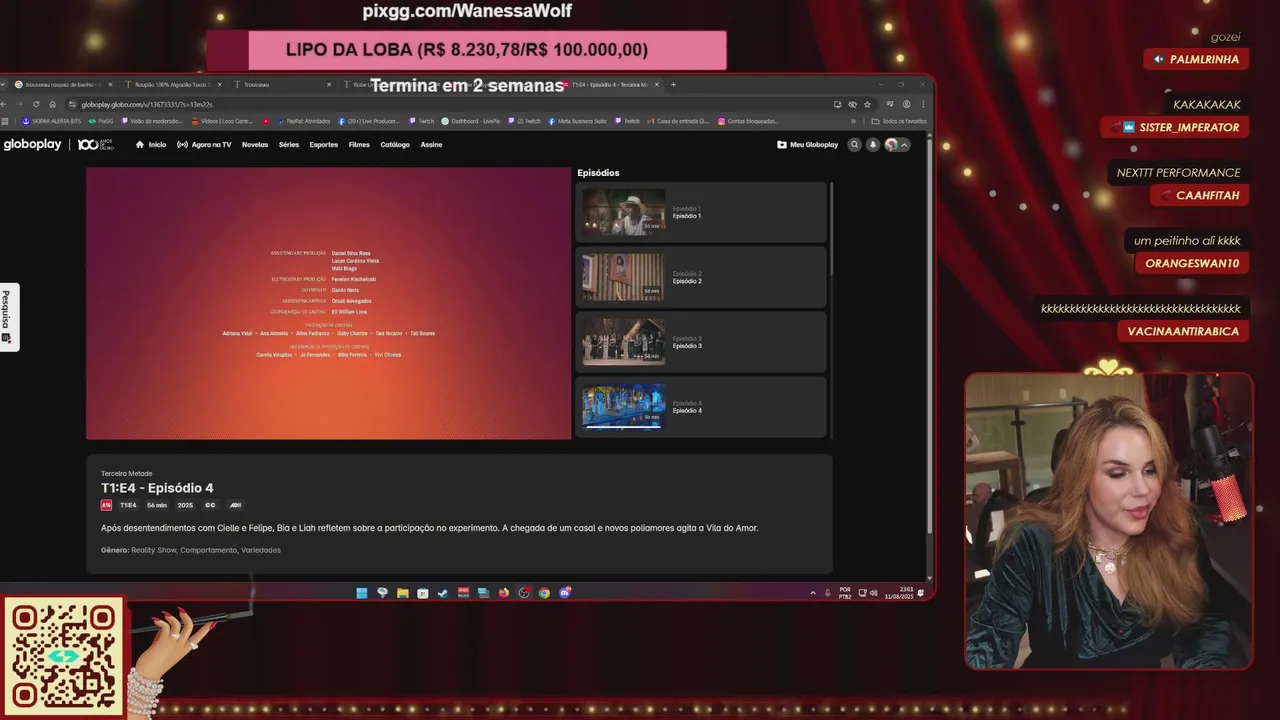Click the Episódio 2 title text

click(687, 281)
